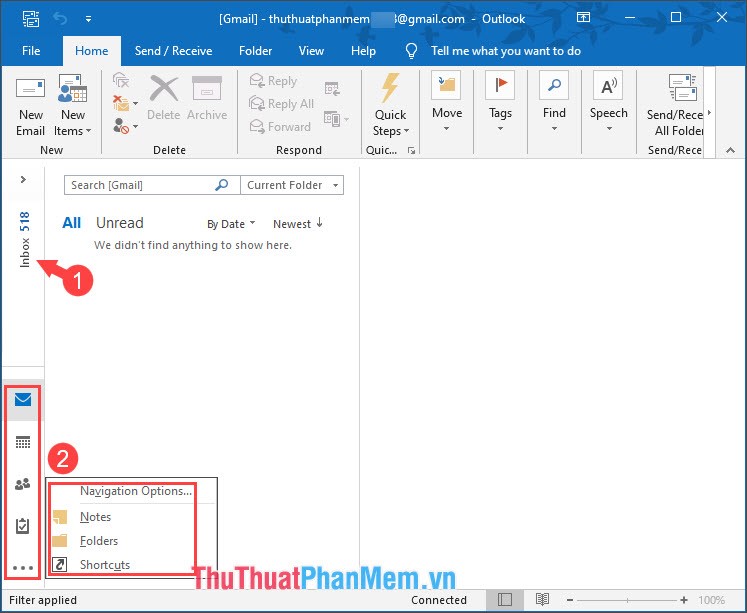This screenshot has width=747, height=613.
Task: Open the By Date sort dropdown
Action: click(231, 224)
